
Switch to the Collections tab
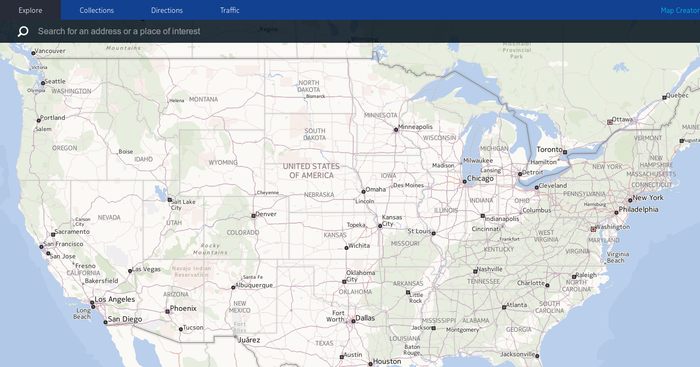(96, 10)
